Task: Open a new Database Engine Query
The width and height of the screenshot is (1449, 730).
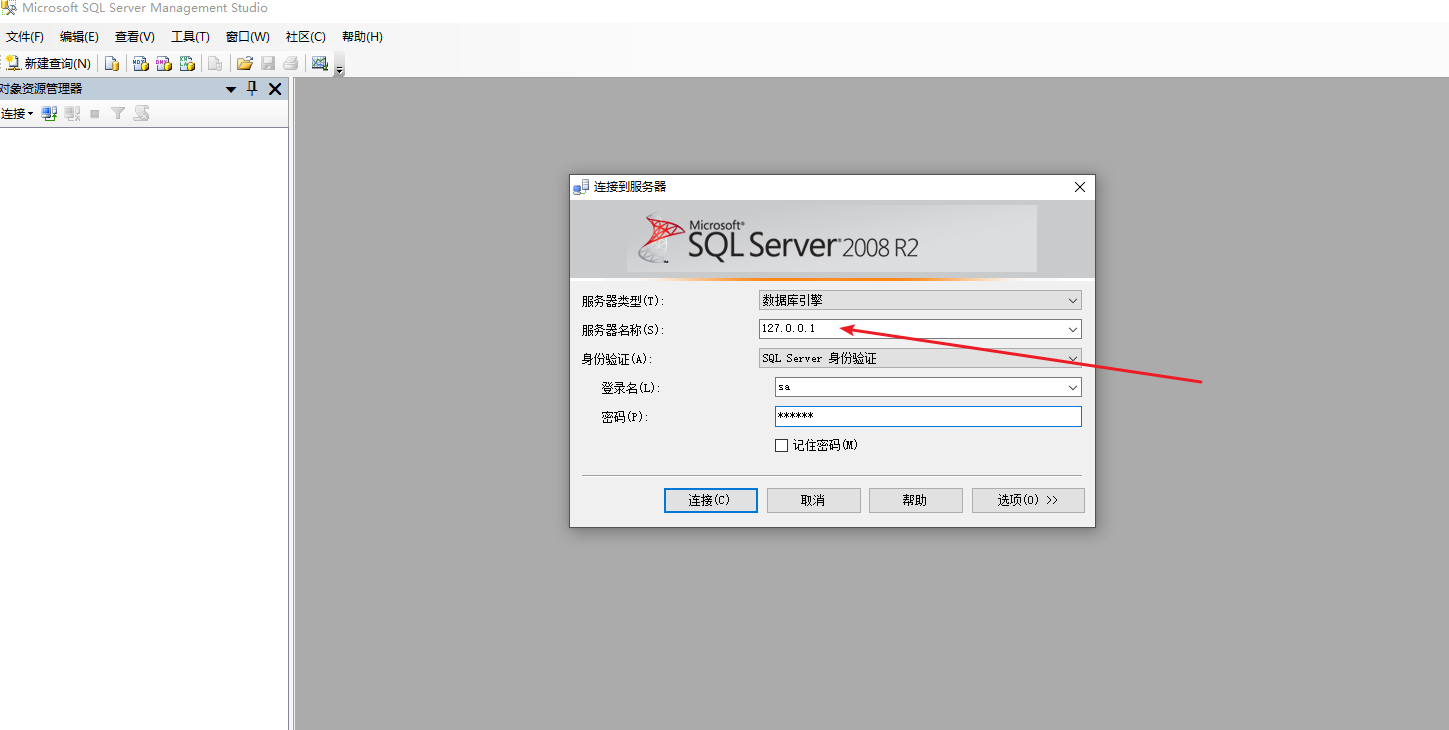Action: click(112, 63)
